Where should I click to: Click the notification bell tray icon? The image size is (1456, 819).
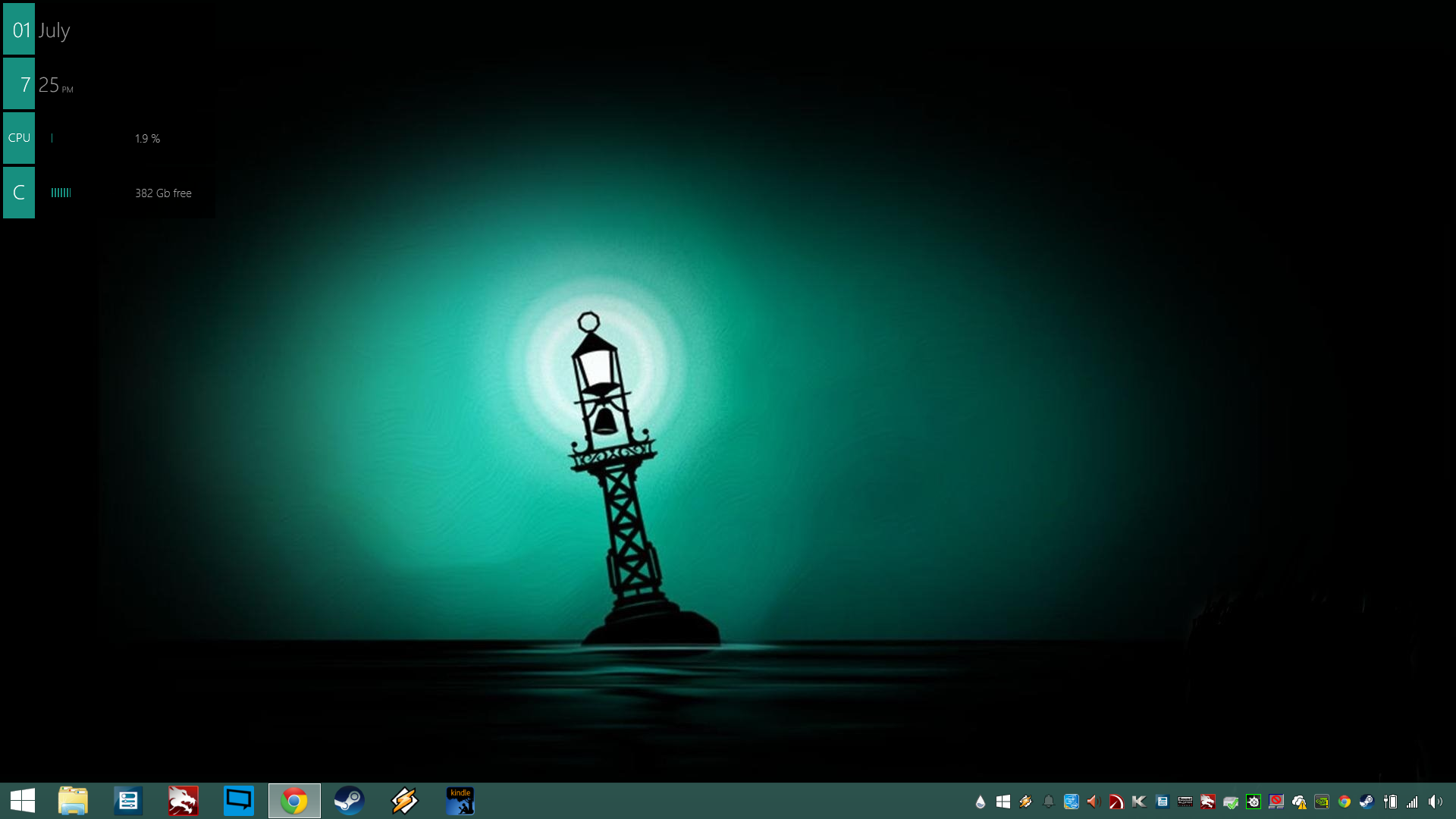1049,802
